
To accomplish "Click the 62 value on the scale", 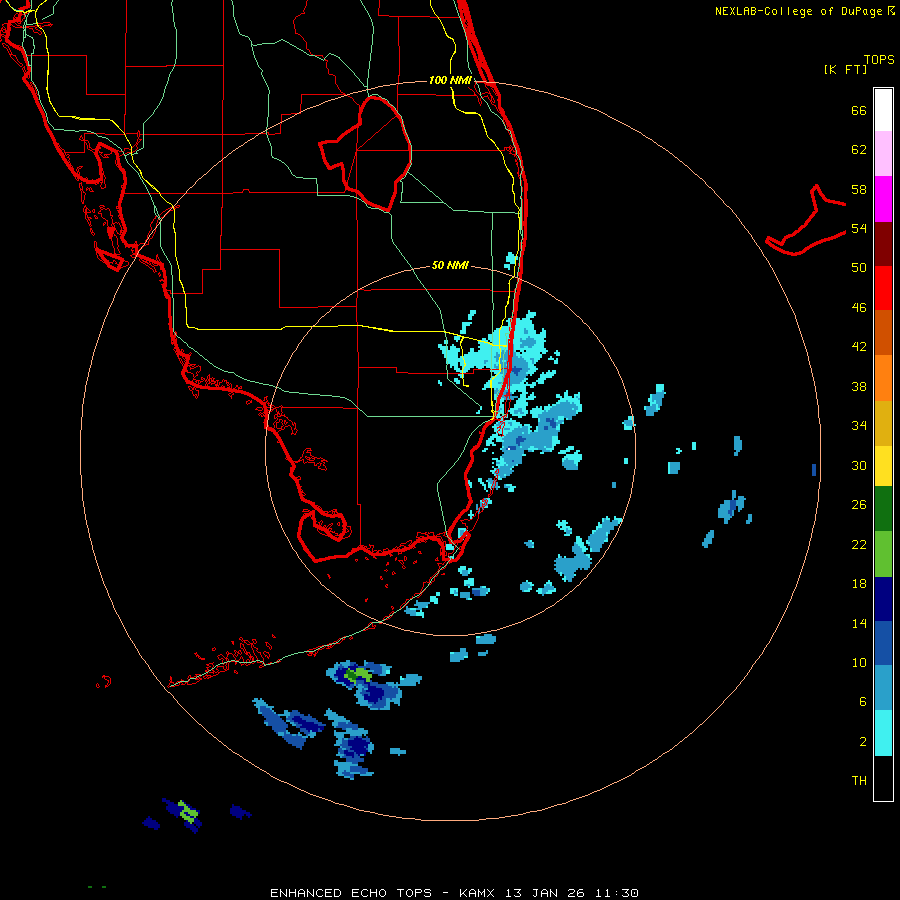I will click(x=859, y=150).
